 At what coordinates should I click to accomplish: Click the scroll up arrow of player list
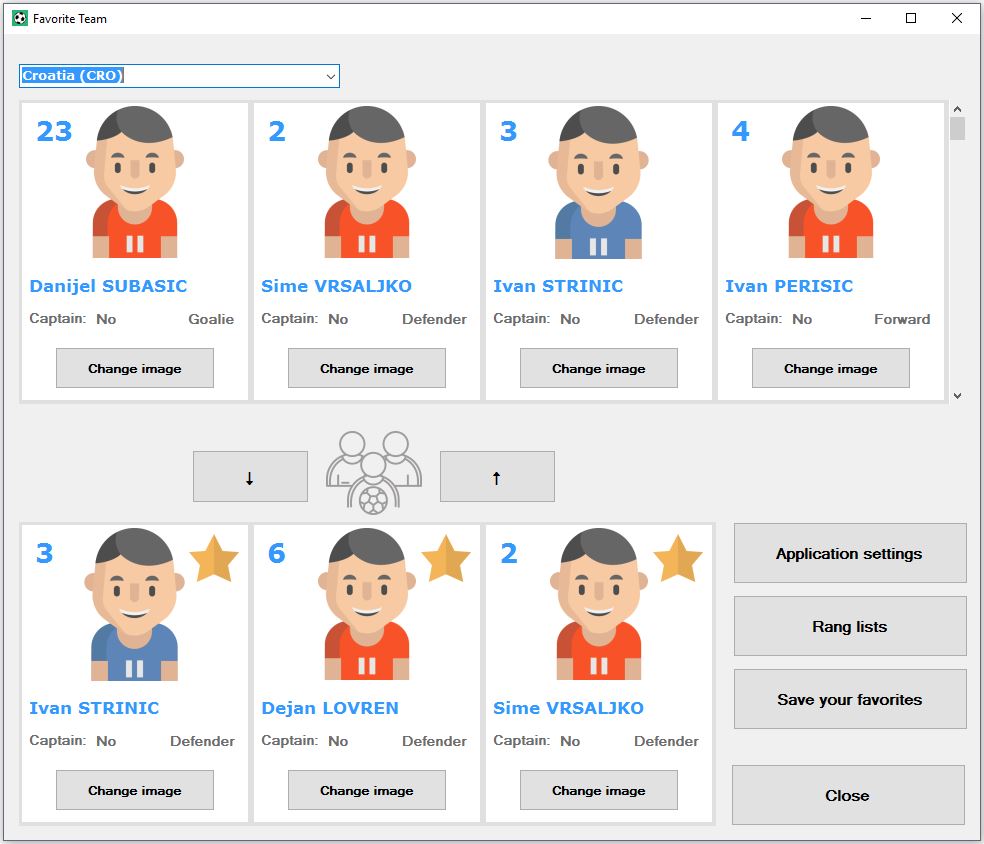pyautogui.click(x=958, y=109)
